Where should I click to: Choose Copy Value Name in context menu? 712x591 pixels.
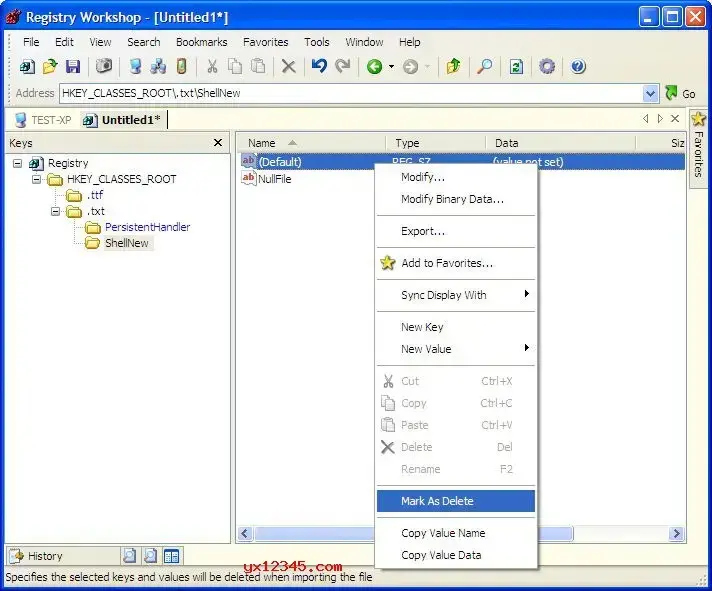point(456,533)
